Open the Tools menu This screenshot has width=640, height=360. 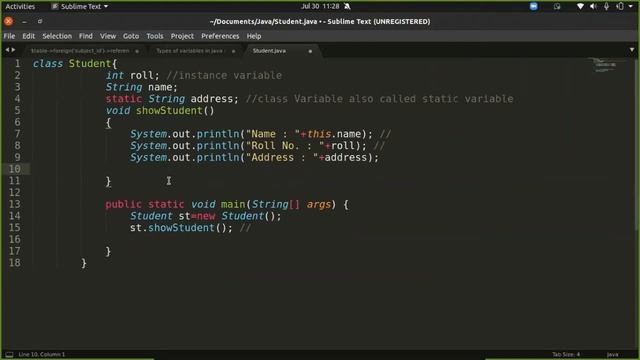pyautogui.click(x=155, y=36)
